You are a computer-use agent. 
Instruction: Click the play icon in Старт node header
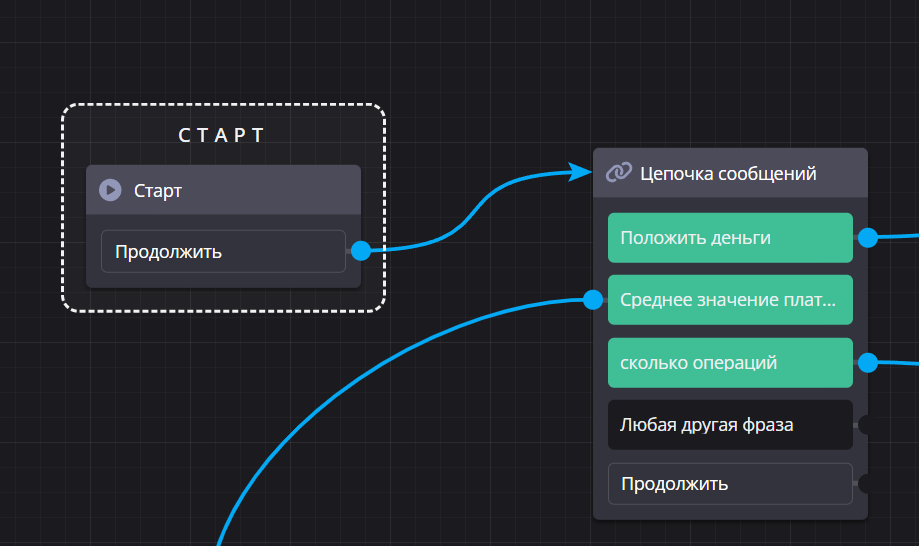click(x=110, y=190)
